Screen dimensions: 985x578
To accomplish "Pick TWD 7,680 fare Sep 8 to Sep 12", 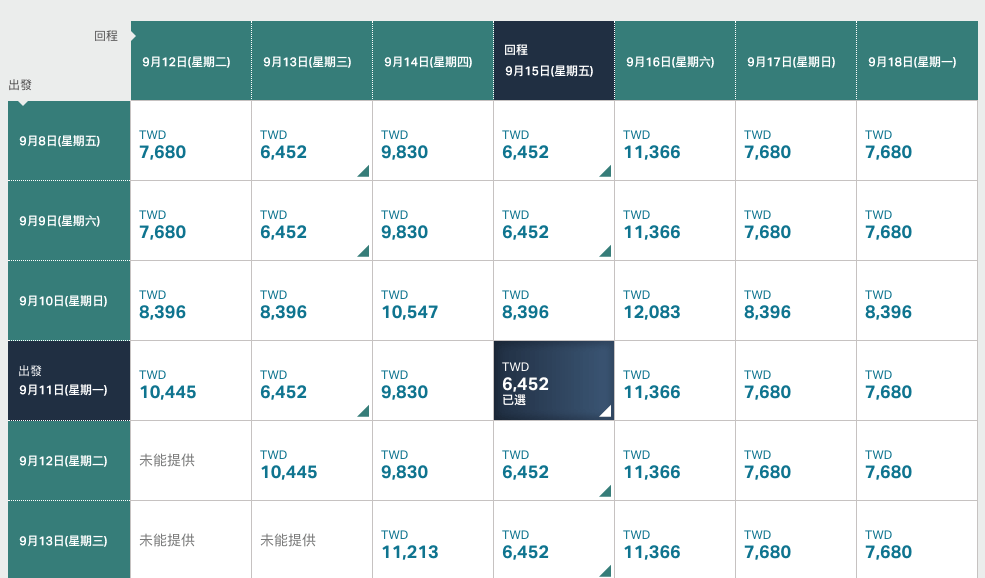I will pyautogui.click(x=191, y=141).
